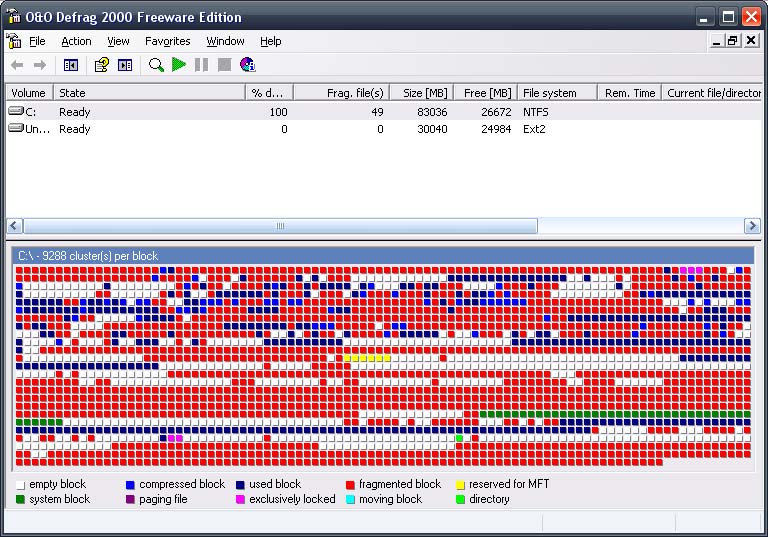Open the Properties help toolbar icon
The height and width of the screenshot is (537, 768).
101,65
